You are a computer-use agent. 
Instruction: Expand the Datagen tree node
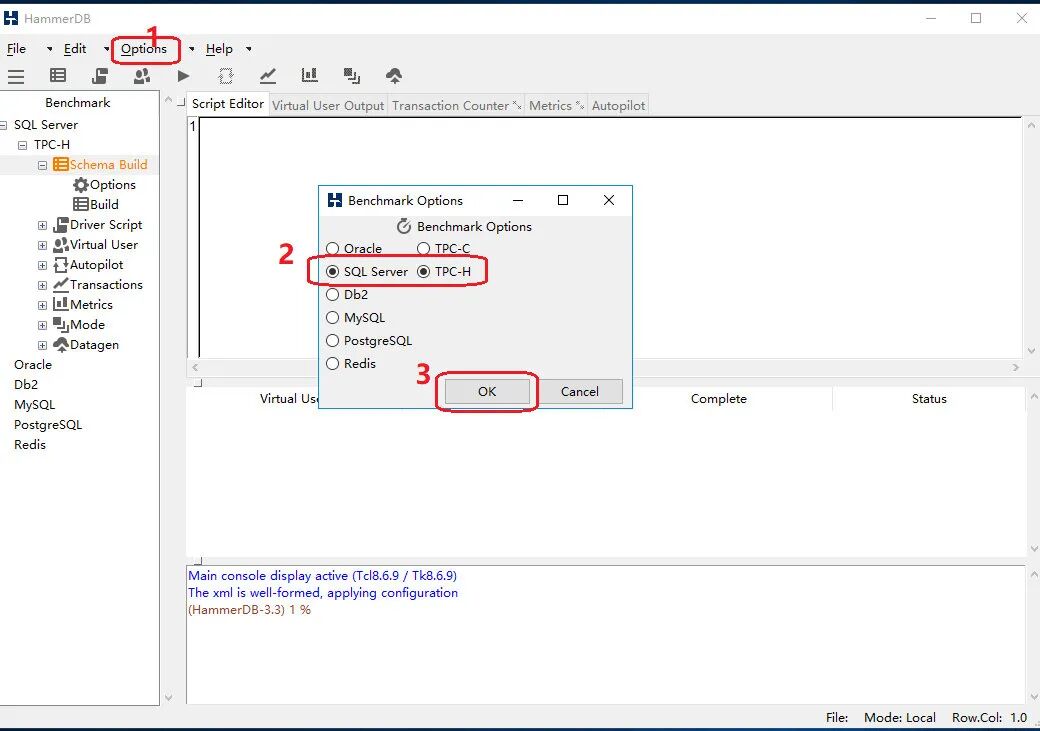coord(42,345)
